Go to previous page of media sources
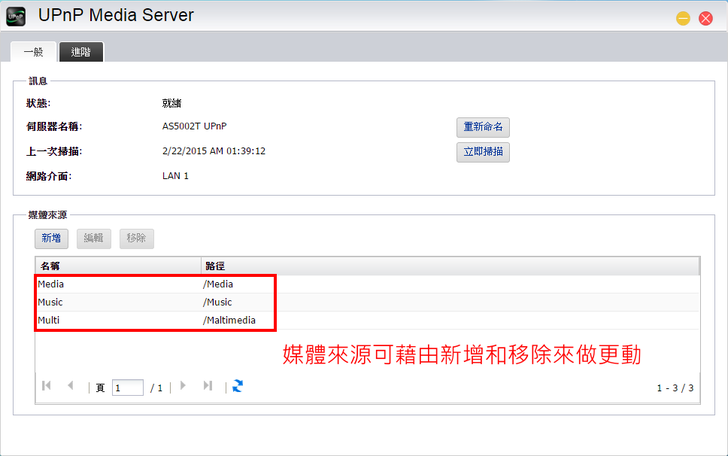This screenshot has height=456, width=728. point(71,386)
